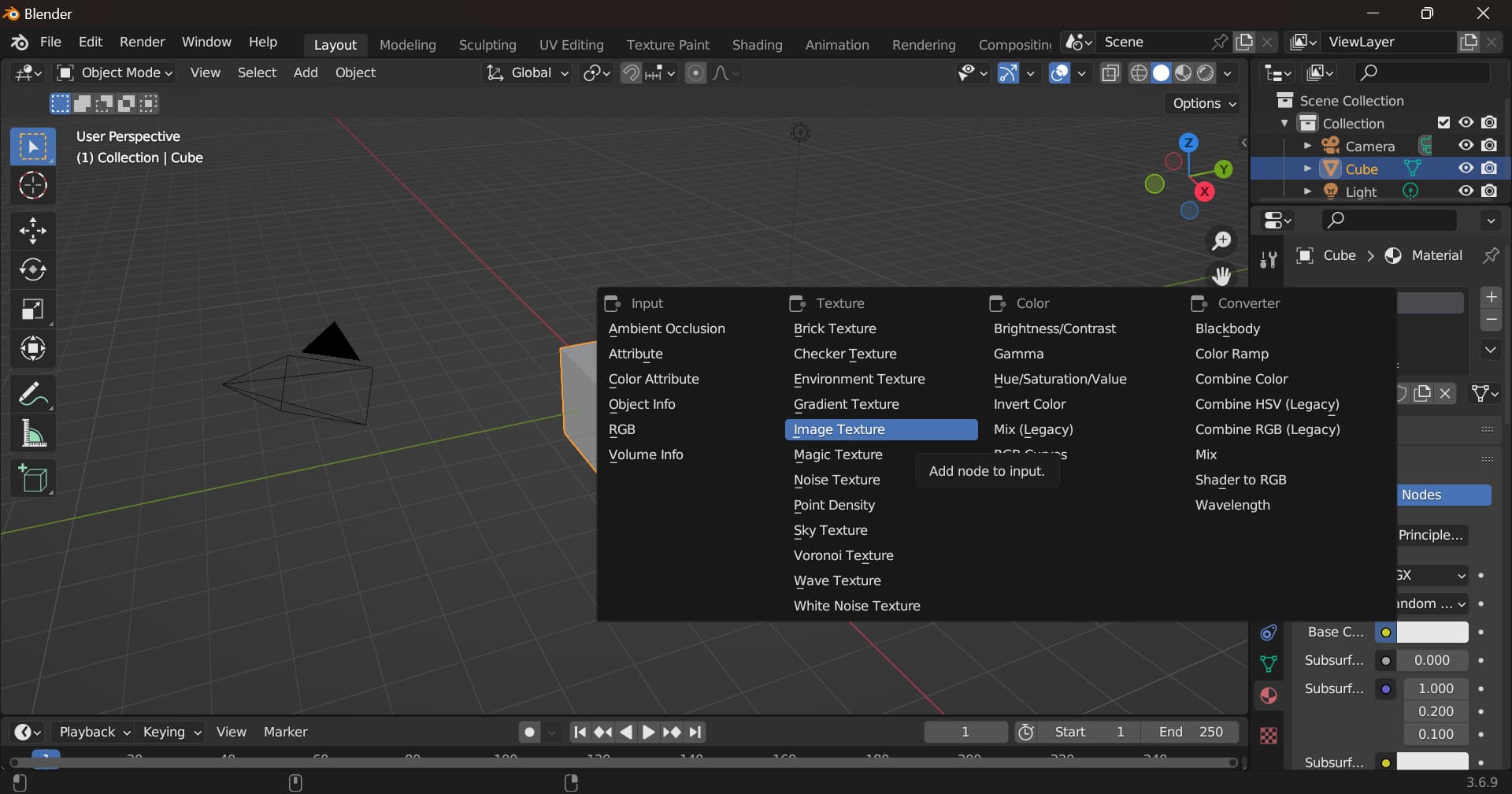Pick the Measure tool

pyautogui.click(x=32, y=434)
